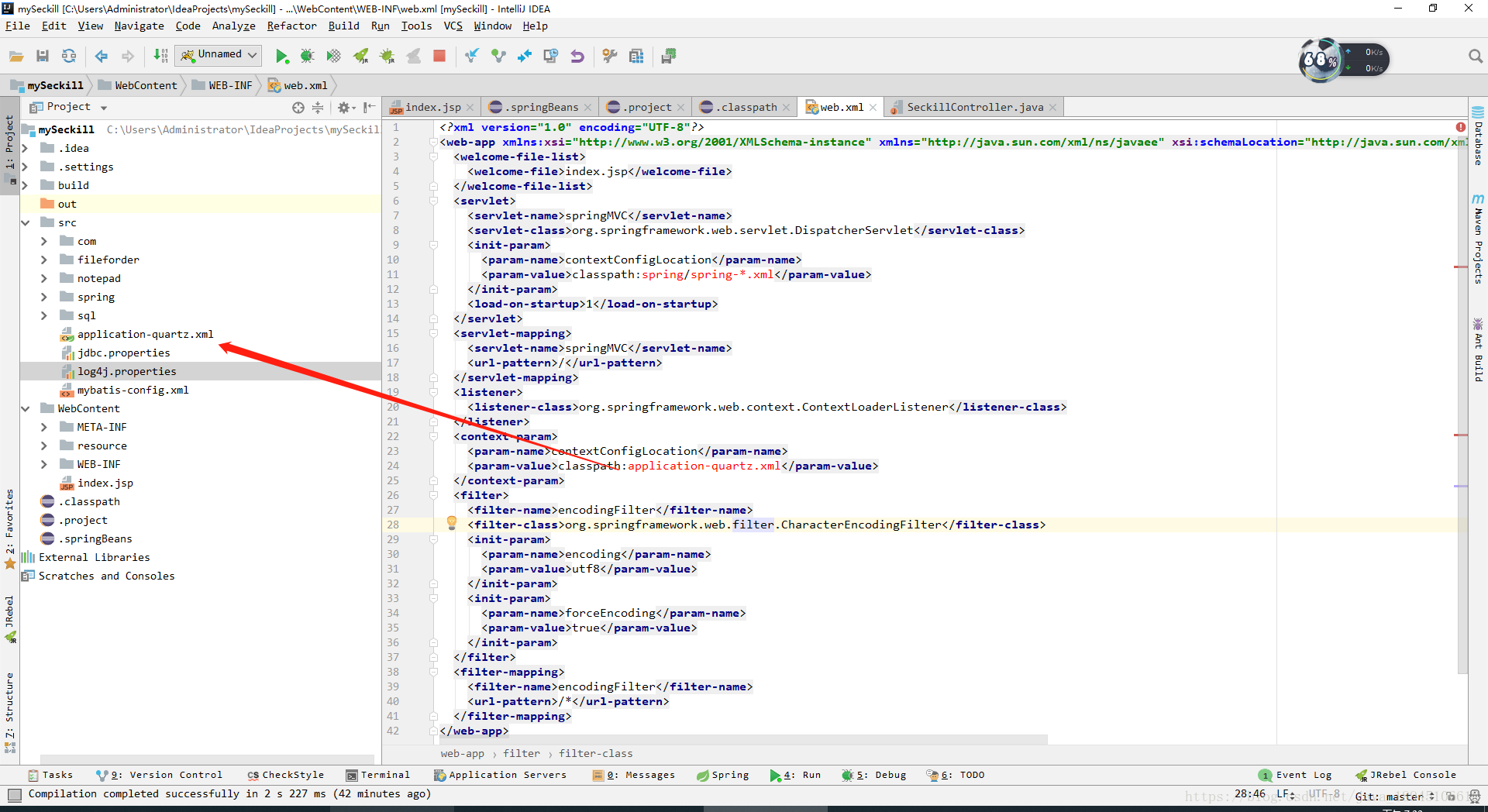This screenshot has width=1488, height=812.
Task: Open the Event Log
Action: click(1295, 775)
